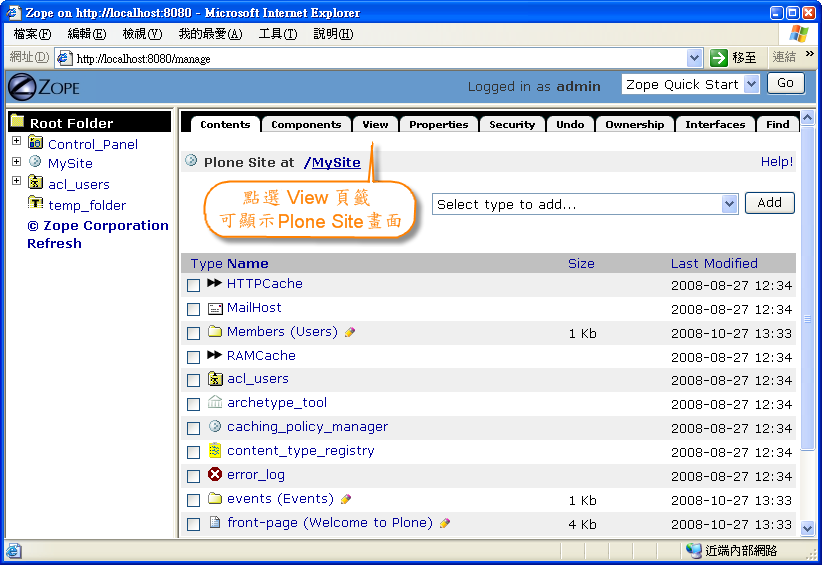822x565 pixels.
Task: Click the pencil edit icon beside events
Action: (345, 499)
